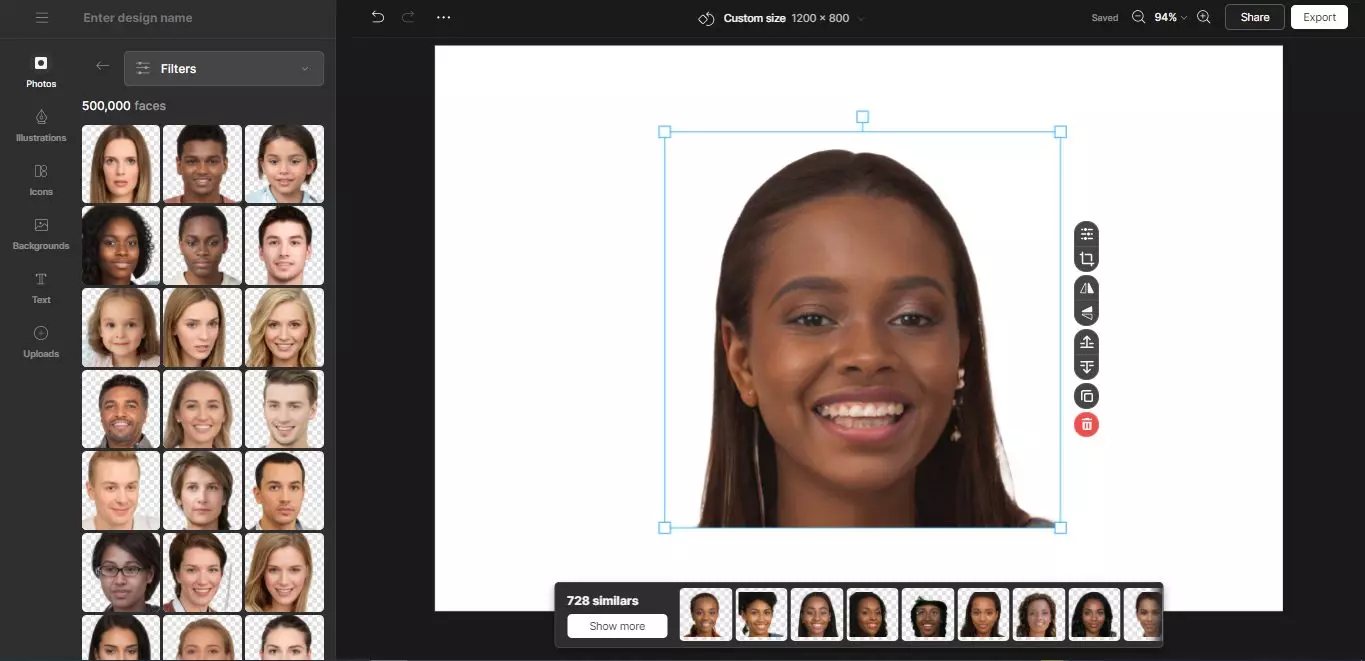1365x661 pixels.
Task: Expand the Filters dropdown
Action: [x=224, y=68]
